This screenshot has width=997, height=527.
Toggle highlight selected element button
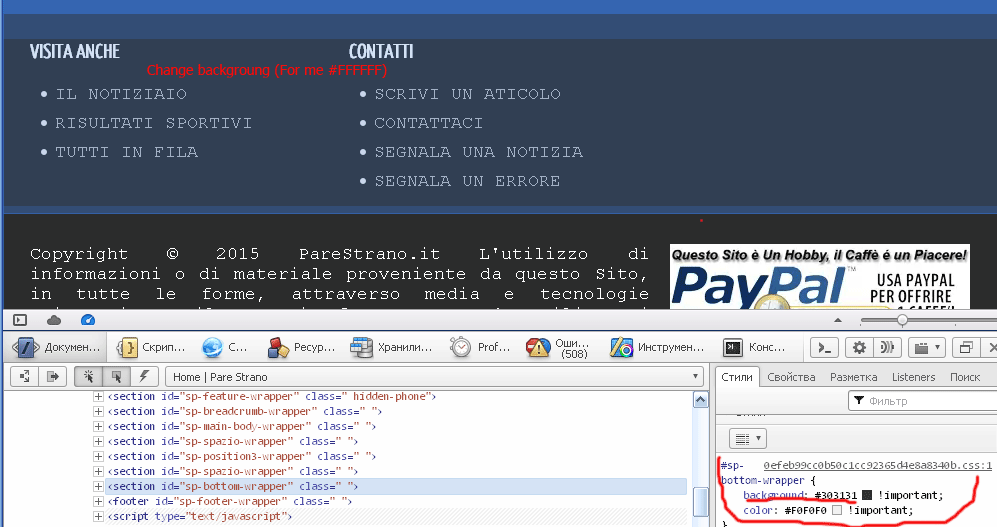[117, 377]
